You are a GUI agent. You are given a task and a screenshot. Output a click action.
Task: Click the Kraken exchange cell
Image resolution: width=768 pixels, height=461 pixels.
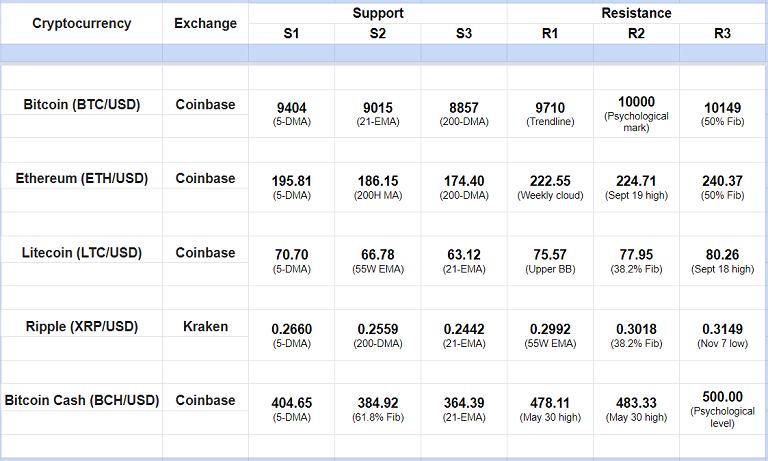coord(205,326)
